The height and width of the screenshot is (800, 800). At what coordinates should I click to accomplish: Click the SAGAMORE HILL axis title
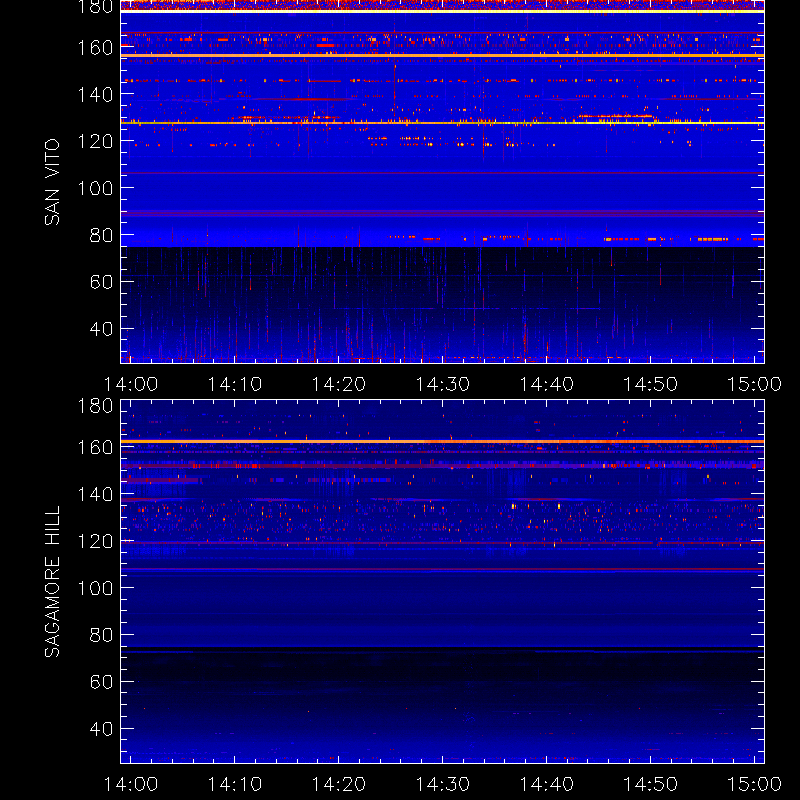(x=53, y=582)
